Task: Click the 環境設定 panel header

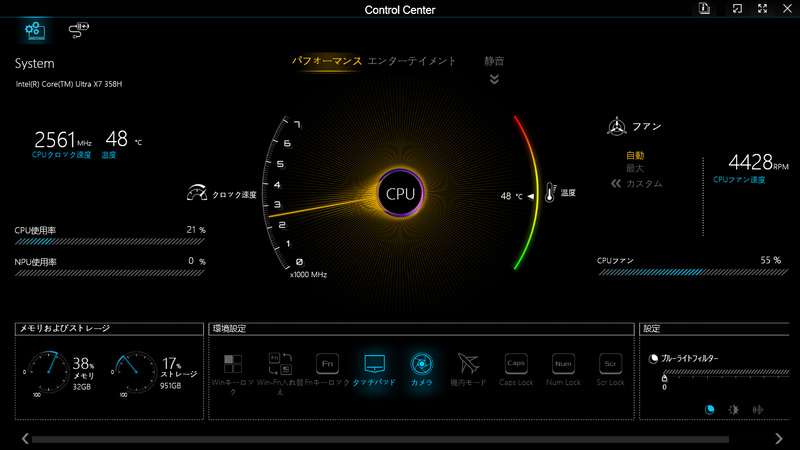Action: [421, 329]
